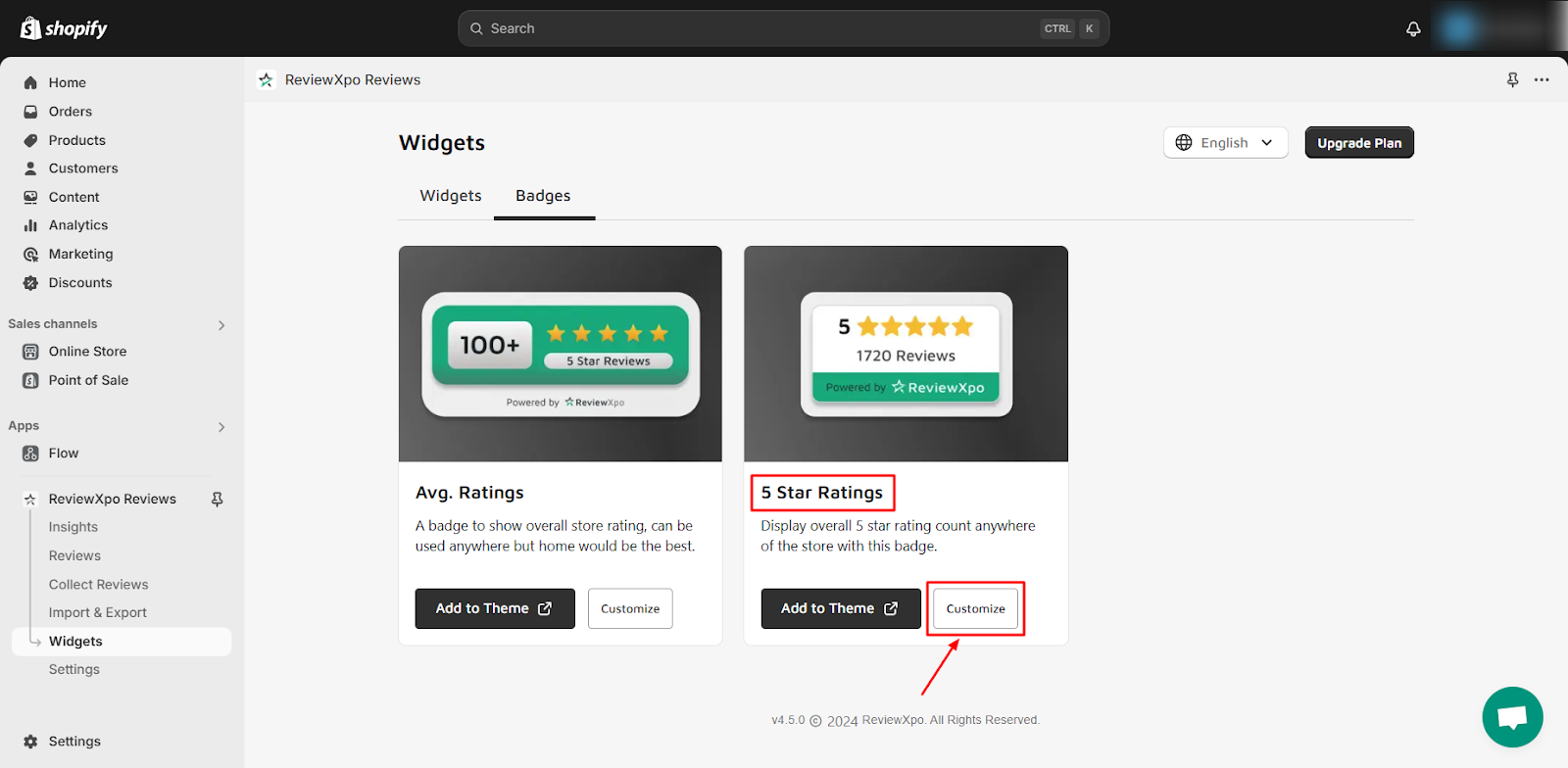The height and width of the screenshot is (768, 1568).
Task: Click the search magnifier icon
Action: coord(476,28)
